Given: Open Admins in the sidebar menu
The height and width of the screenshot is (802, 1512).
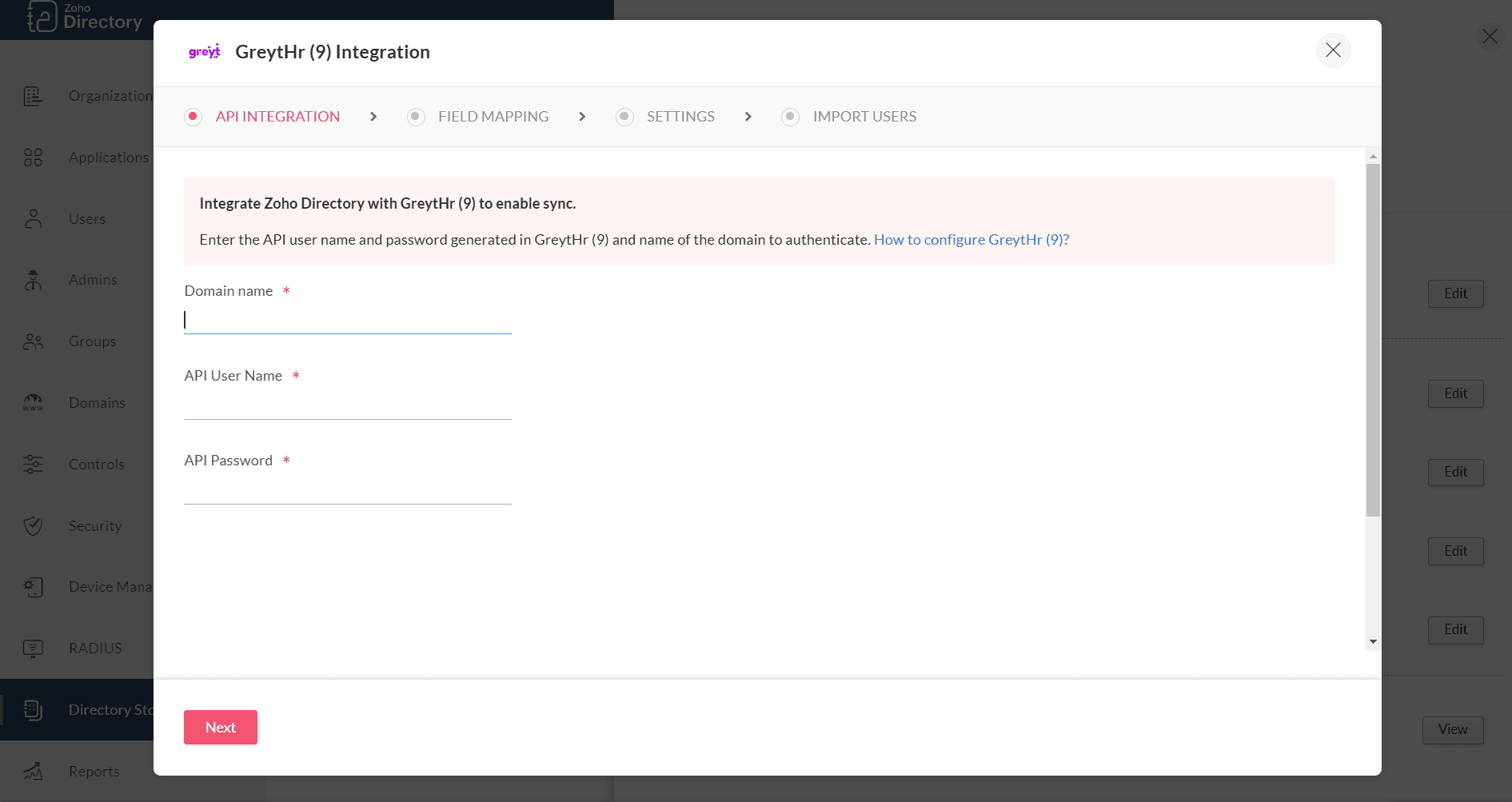Looking at the screenshot, I should click(93, 280).
